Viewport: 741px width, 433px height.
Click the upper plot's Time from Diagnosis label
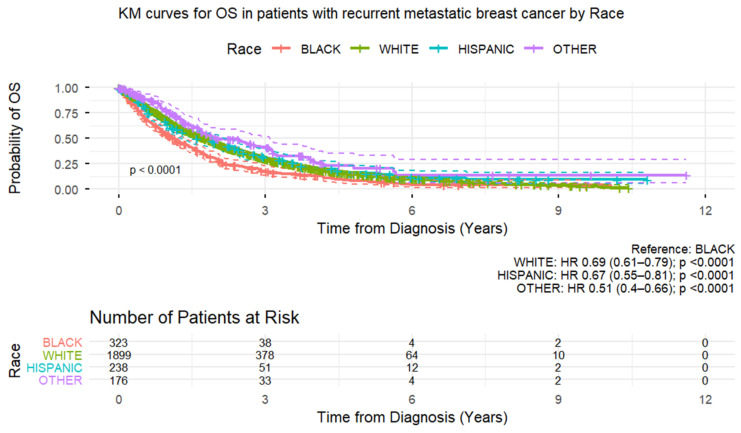point(412,228)
